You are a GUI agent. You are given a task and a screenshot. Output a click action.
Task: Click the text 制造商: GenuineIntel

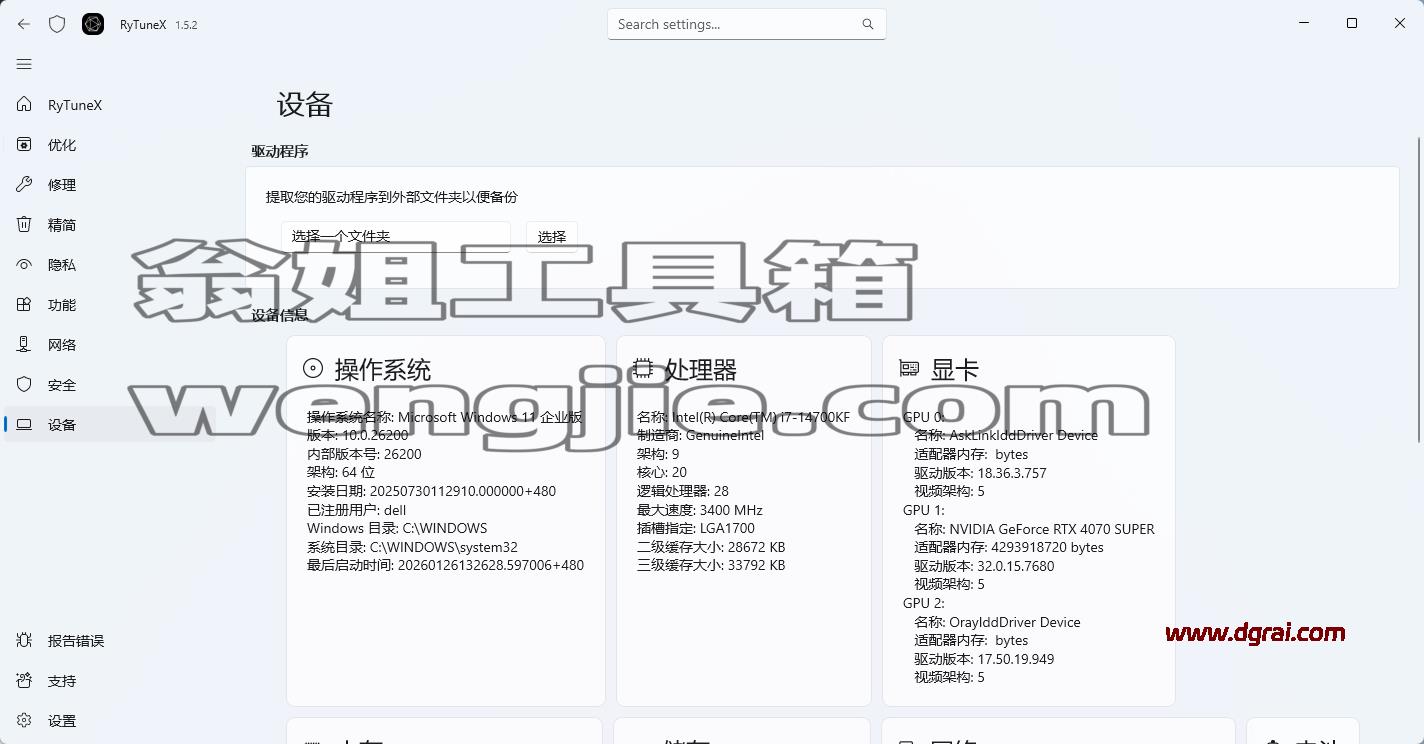(700, 435)
